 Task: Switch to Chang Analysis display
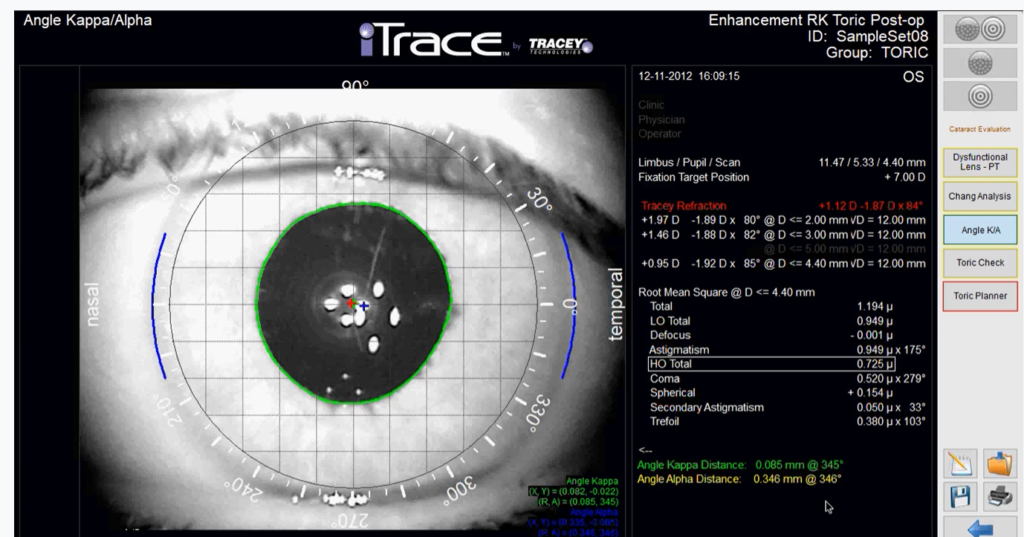point(980,196)
